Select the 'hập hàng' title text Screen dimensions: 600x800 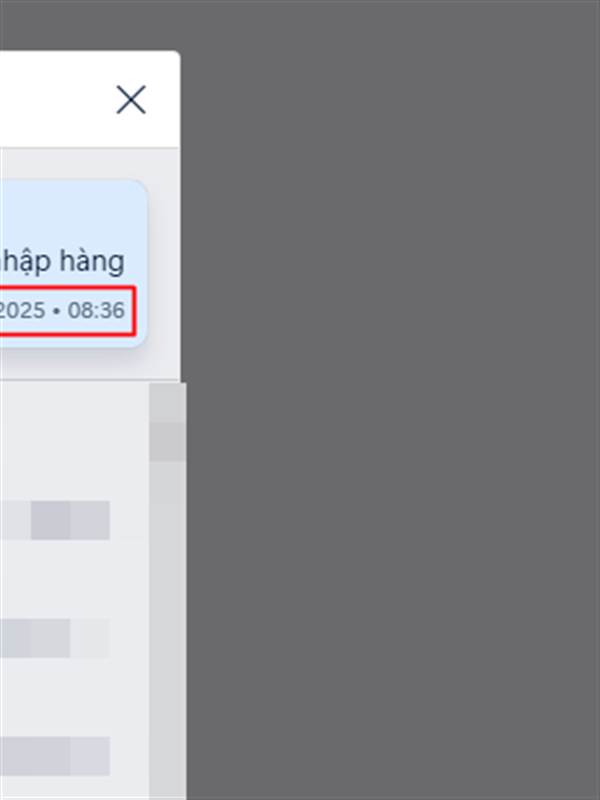pyautogui.click(x=62, y=262)
